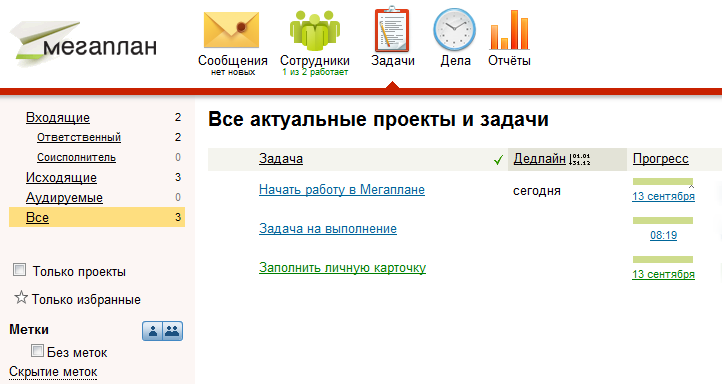Click progress bar of Начать работу в Мегаплане

coord(663,181)
